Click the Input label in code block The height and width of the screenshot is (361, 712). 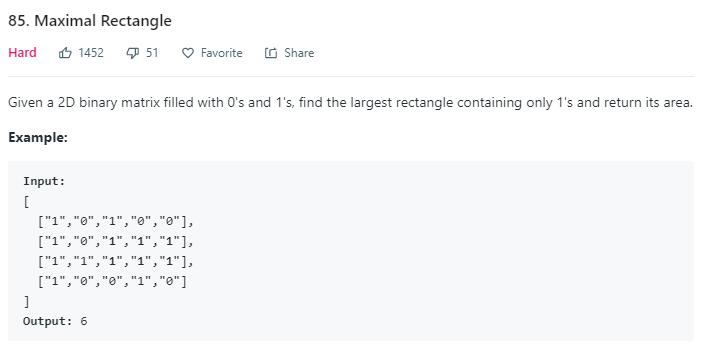click(x=44, y=181)
